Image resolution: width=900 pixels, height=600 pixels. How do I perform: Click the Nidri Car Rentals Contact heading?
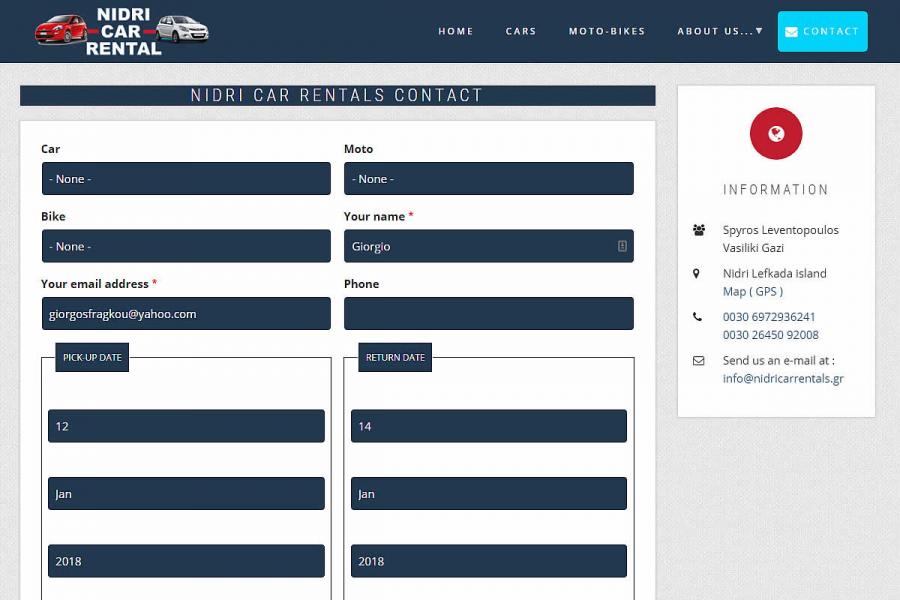point(336,95)
